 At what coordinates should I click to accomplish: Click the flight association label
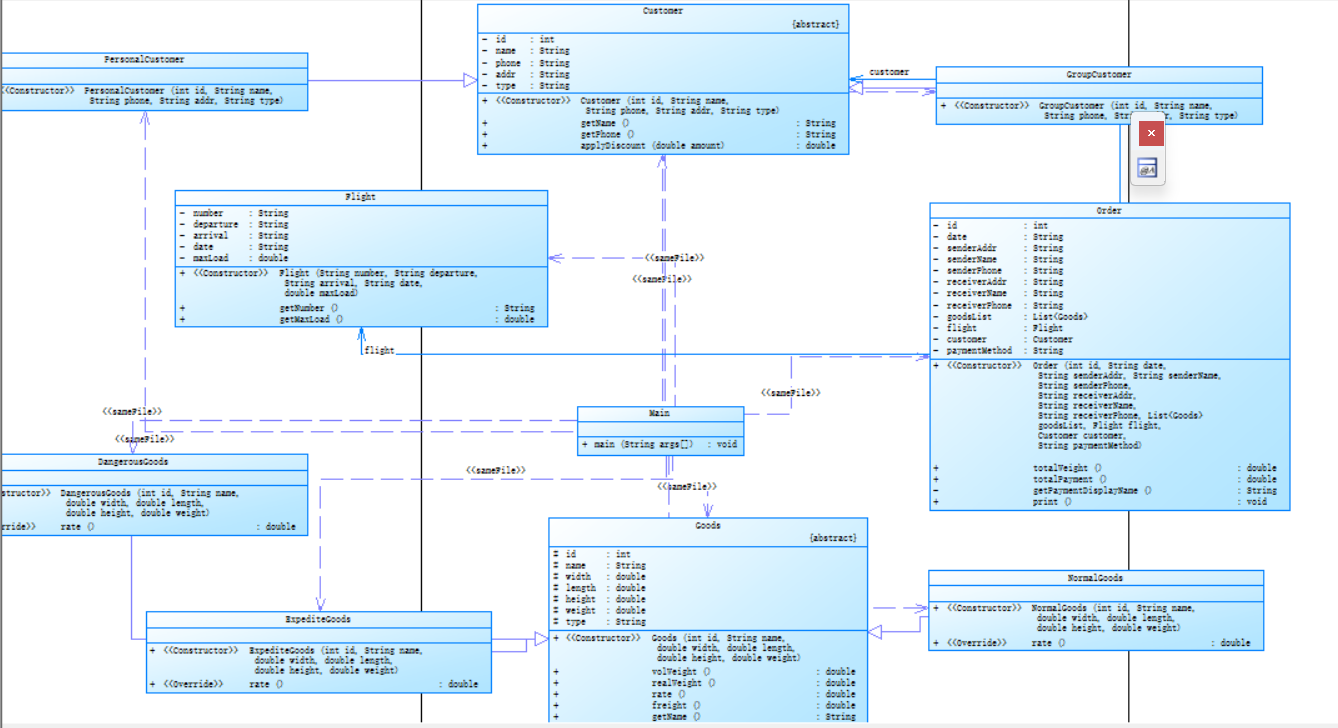[x=379, y=351]
